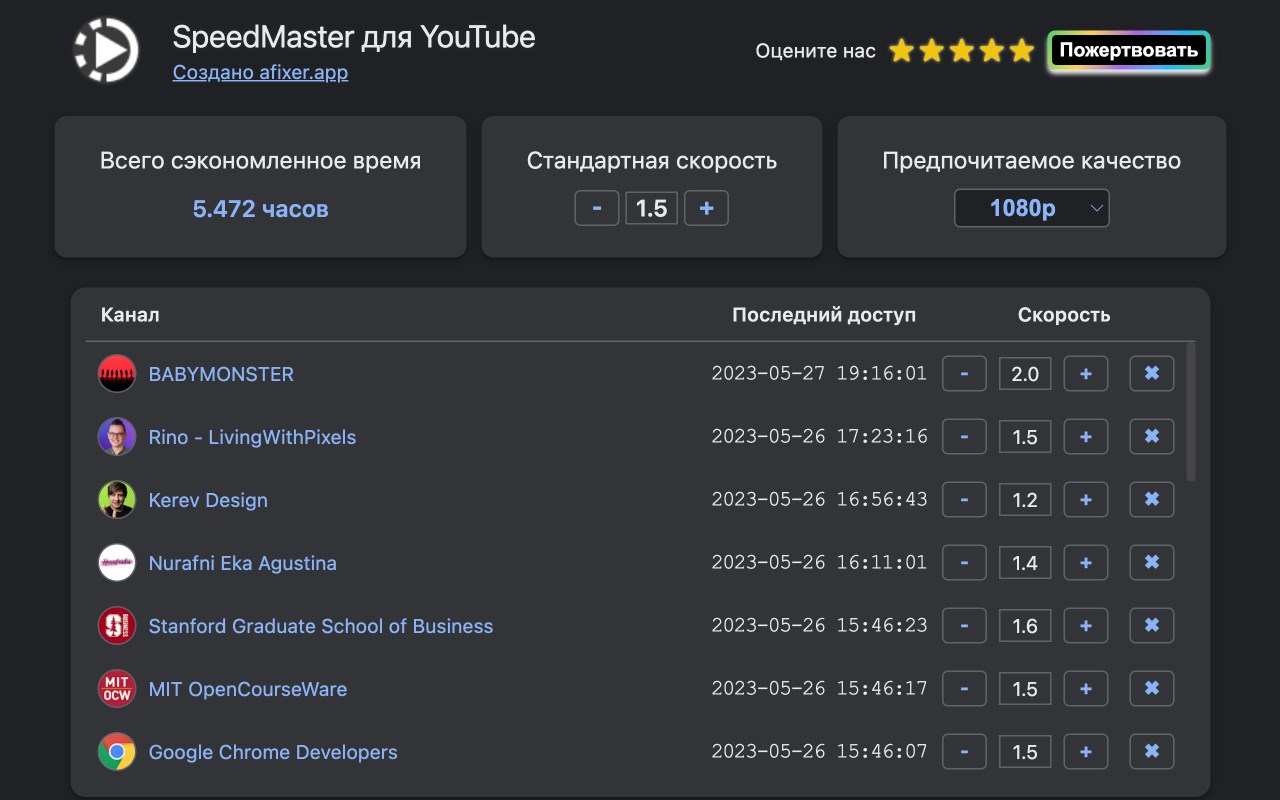Increase speed for Stanford Graduate School of Business
The height and width of the screenshot is (800, 1280).
click(1086, 626)
